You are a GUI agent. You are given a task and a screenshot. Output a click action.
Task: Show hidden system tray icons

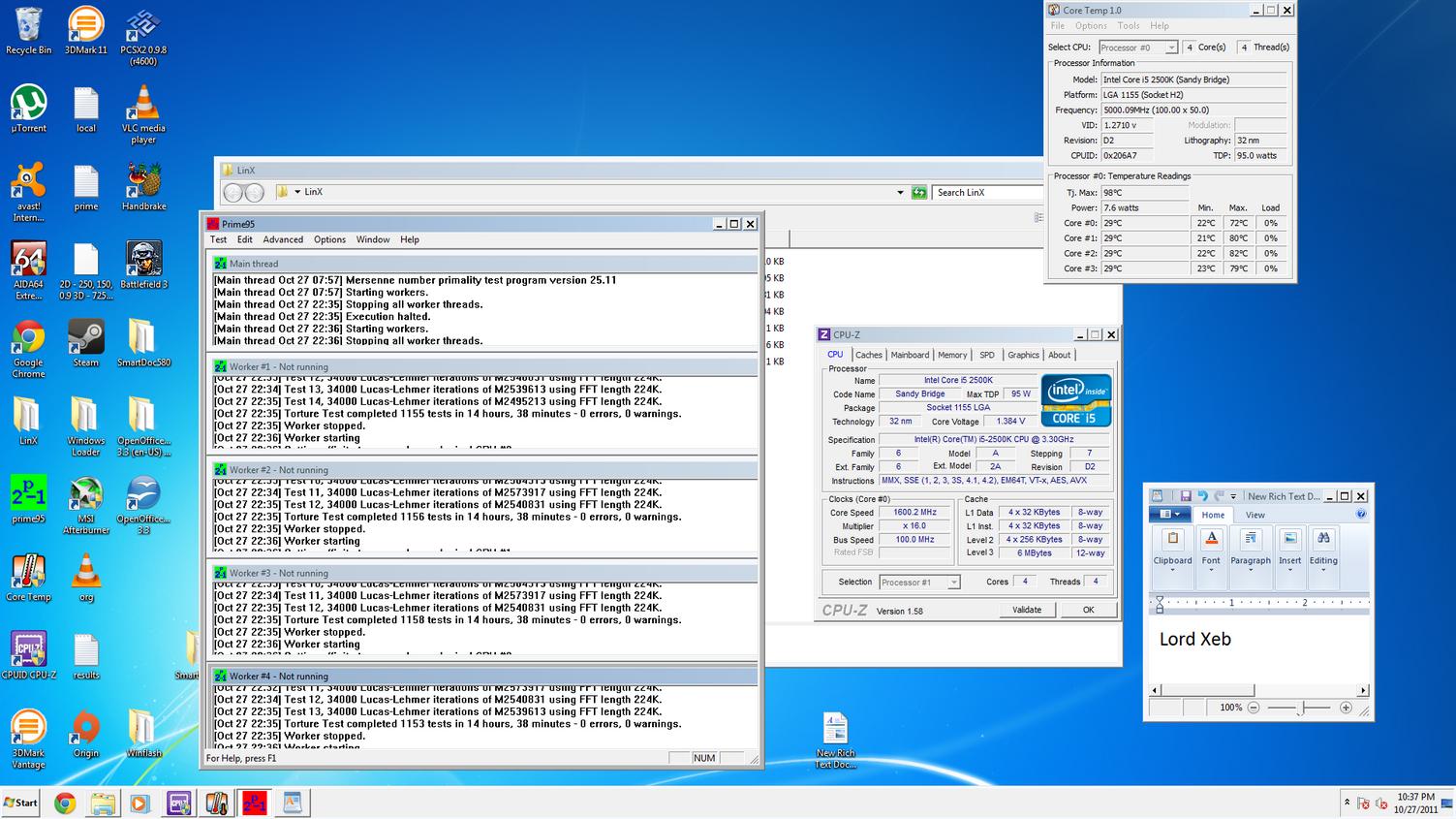pyautogui.click(x=1347, y=803)
